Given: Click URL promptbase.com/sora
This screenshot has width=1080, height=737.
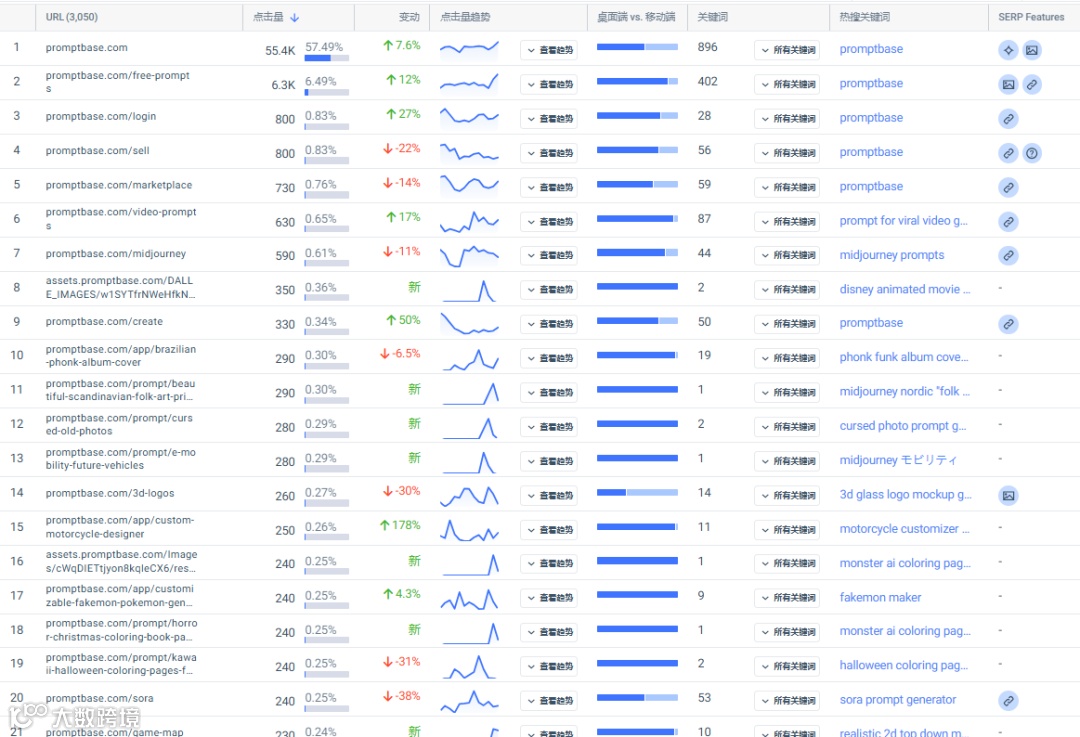Looking at the screenshot, I should coord(99,698).
